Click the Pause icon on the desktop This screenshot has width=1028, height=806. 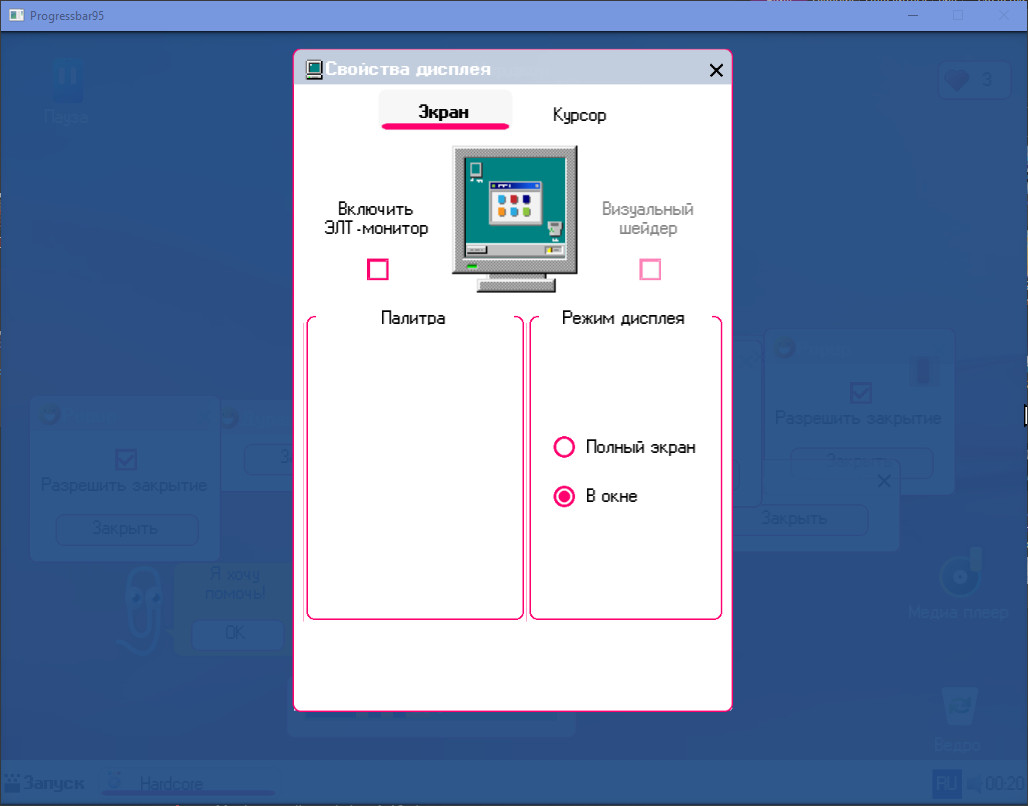[x=66, y=80]
